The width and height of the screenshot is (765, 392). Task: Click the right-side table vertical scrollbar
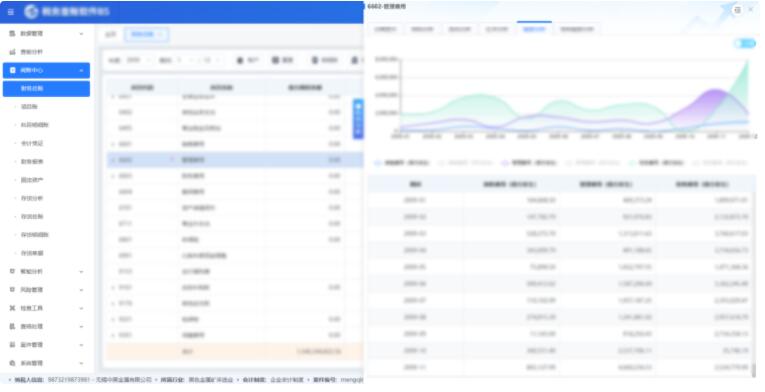click(756, 283)
